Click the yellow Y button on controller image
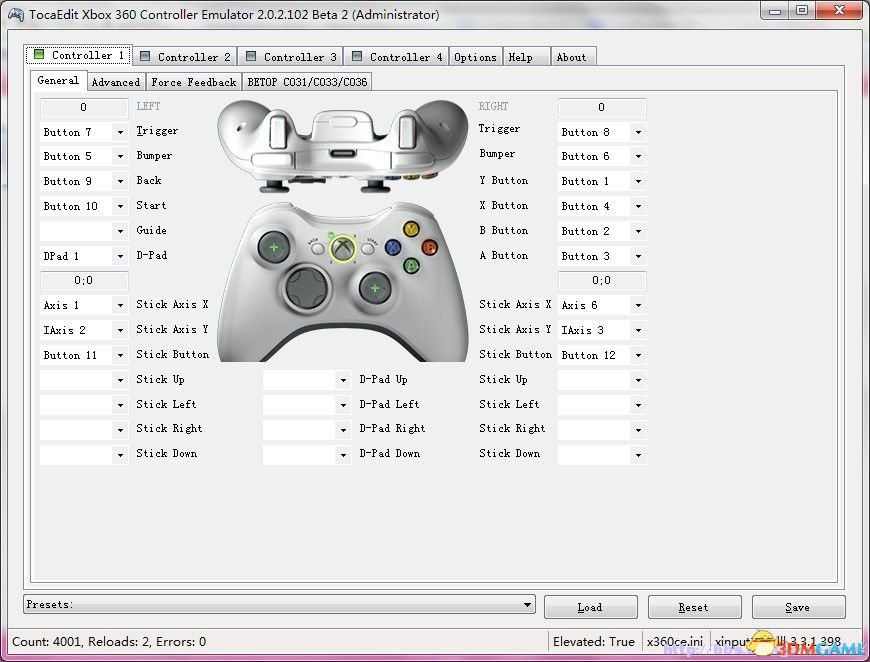 coord(411,229)
